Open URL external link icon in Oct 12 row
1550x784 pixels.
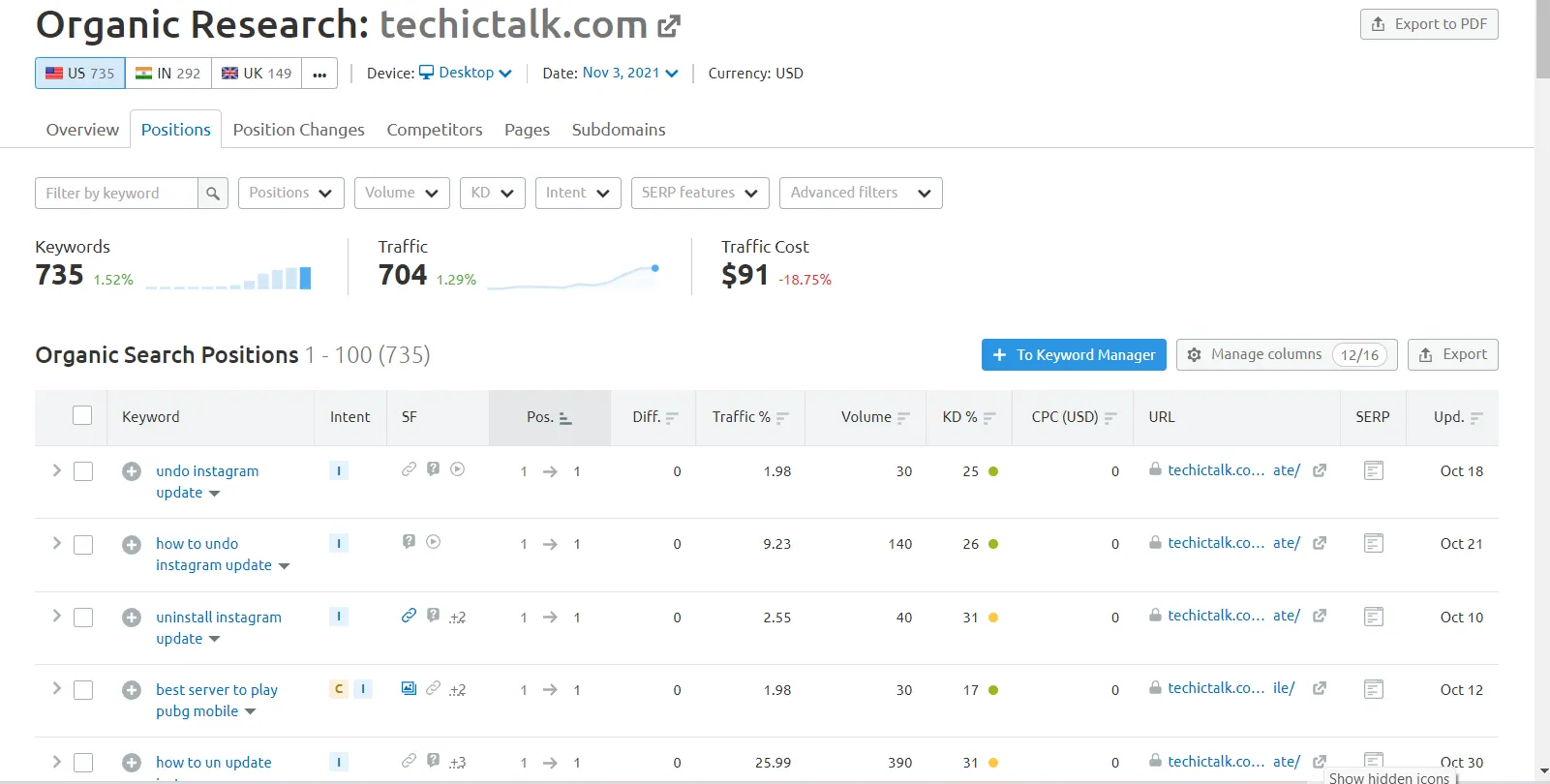(1320, 688)
